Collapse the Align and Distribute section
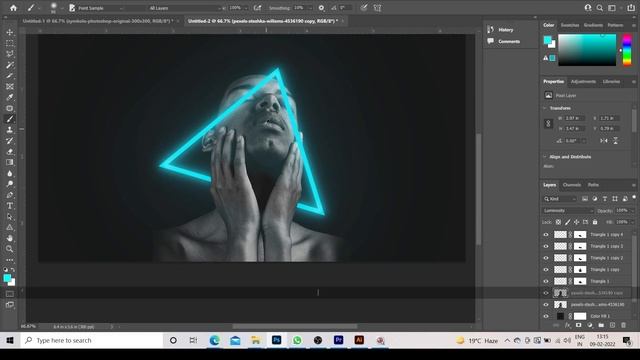This screenshot has width=640, height=360. (544, 157)
